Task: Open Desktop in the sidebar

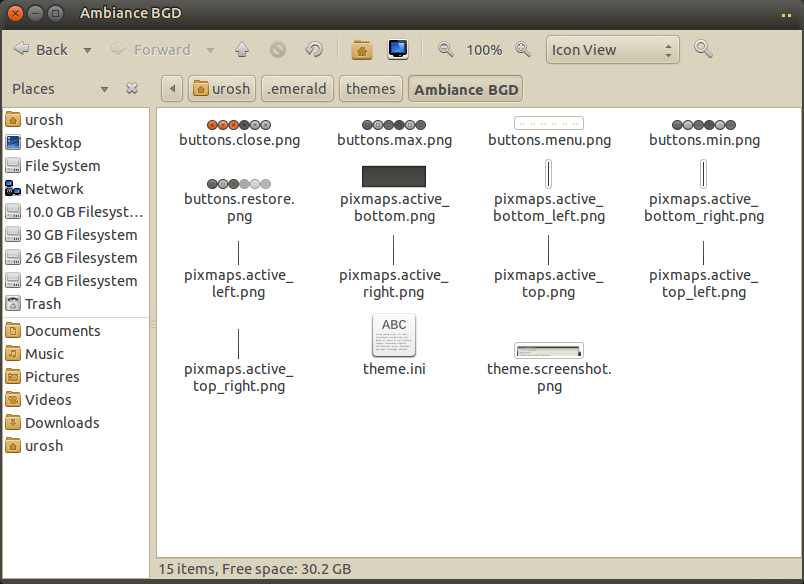Action: tap(76, 143)
